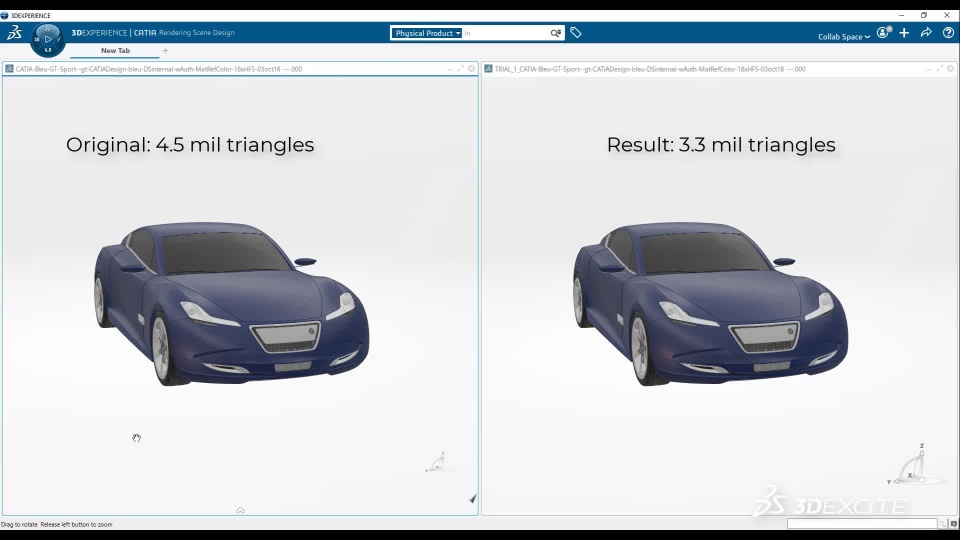The height and width of the screenshot is (540, 960).
Task: Click status text 'Drag to rotate'
Action: click(x=19, y=525)
